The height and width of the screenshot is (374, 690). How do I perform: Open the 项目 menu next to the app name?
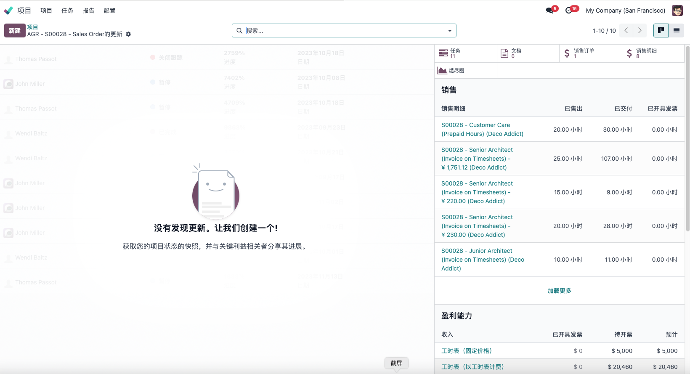tap(46, 11)
